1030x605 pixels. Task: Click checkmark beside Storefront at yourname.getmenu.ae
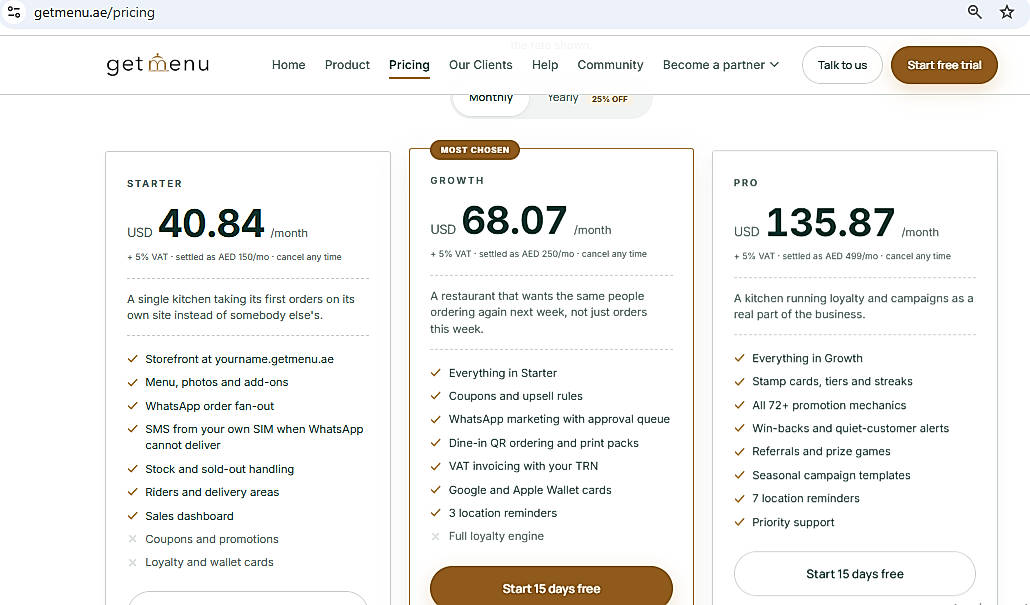click(132, 359)
